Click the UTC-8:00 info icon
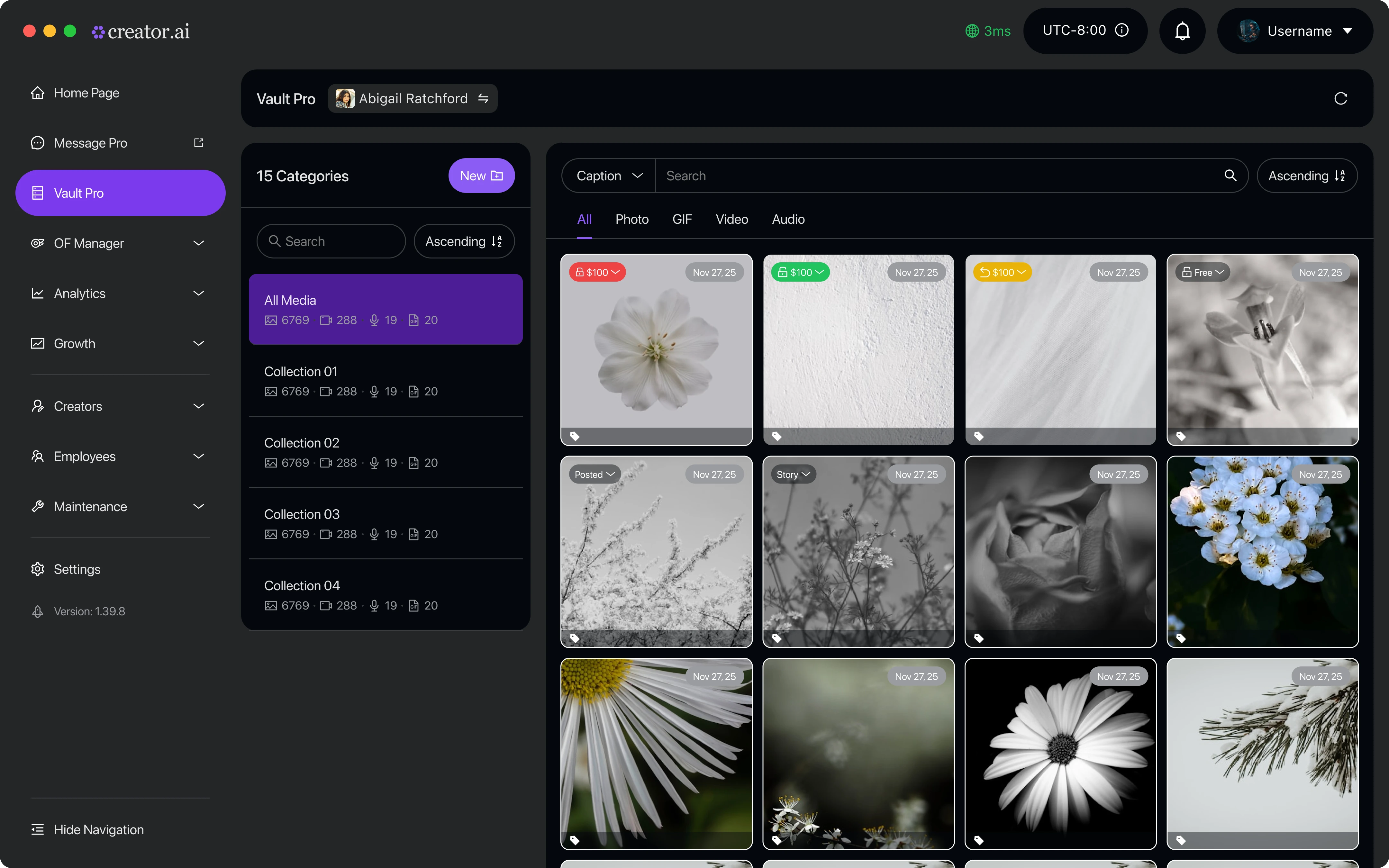Viewport: 1389px width, 868px height. click(x=1121, y=31)
